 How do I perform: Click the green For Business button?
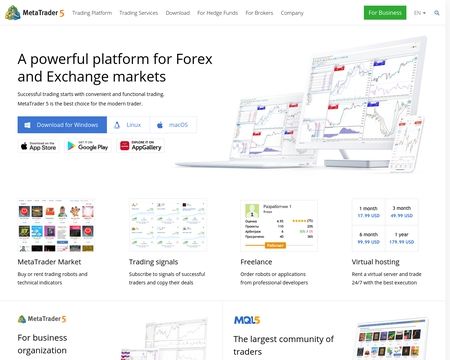tap(385, 13)
